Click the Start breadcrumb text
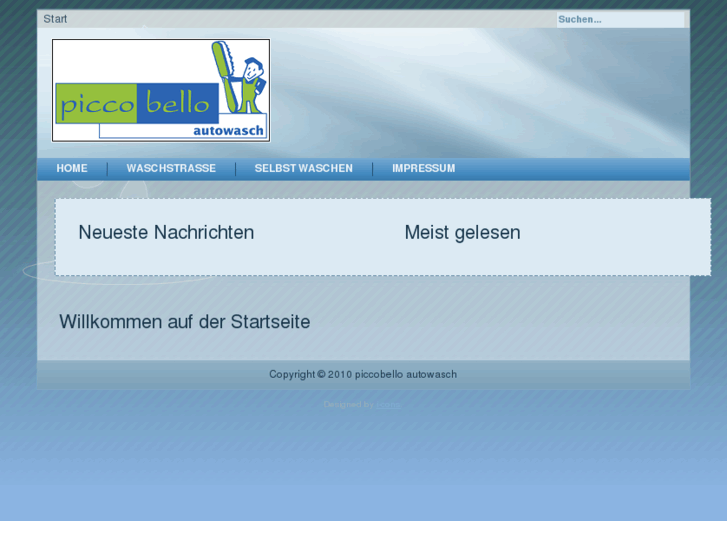Screen dimensions: 727x545 pos(55,19)
